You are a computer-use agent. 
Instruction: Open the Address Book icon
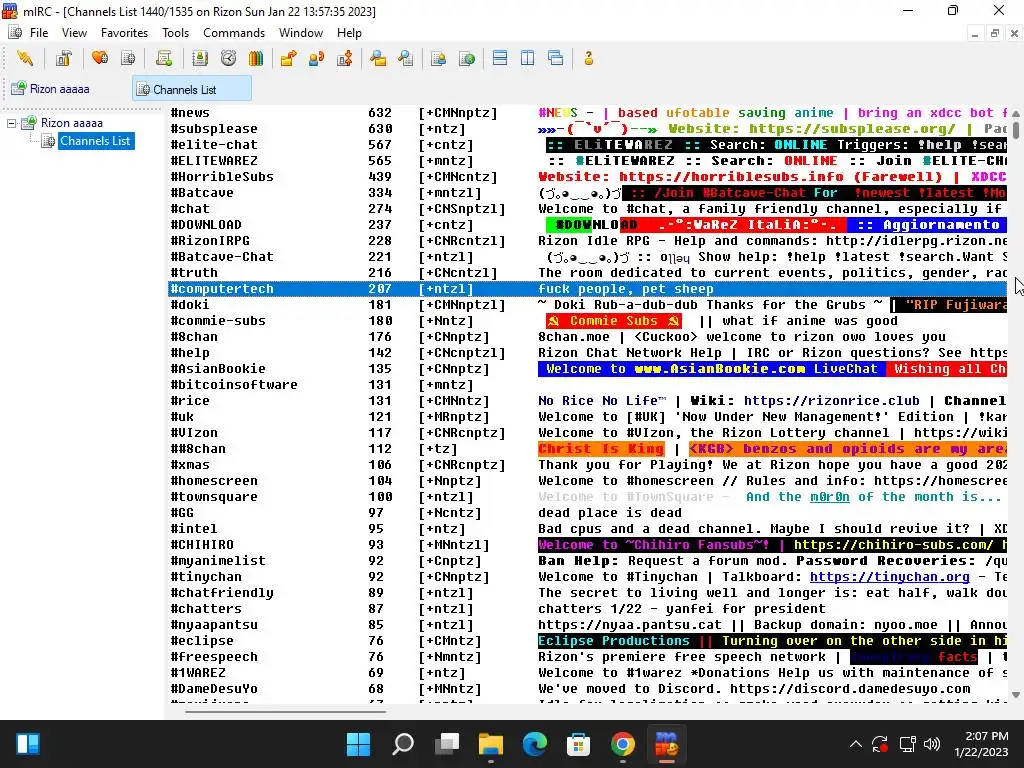[x=200, y=59]
